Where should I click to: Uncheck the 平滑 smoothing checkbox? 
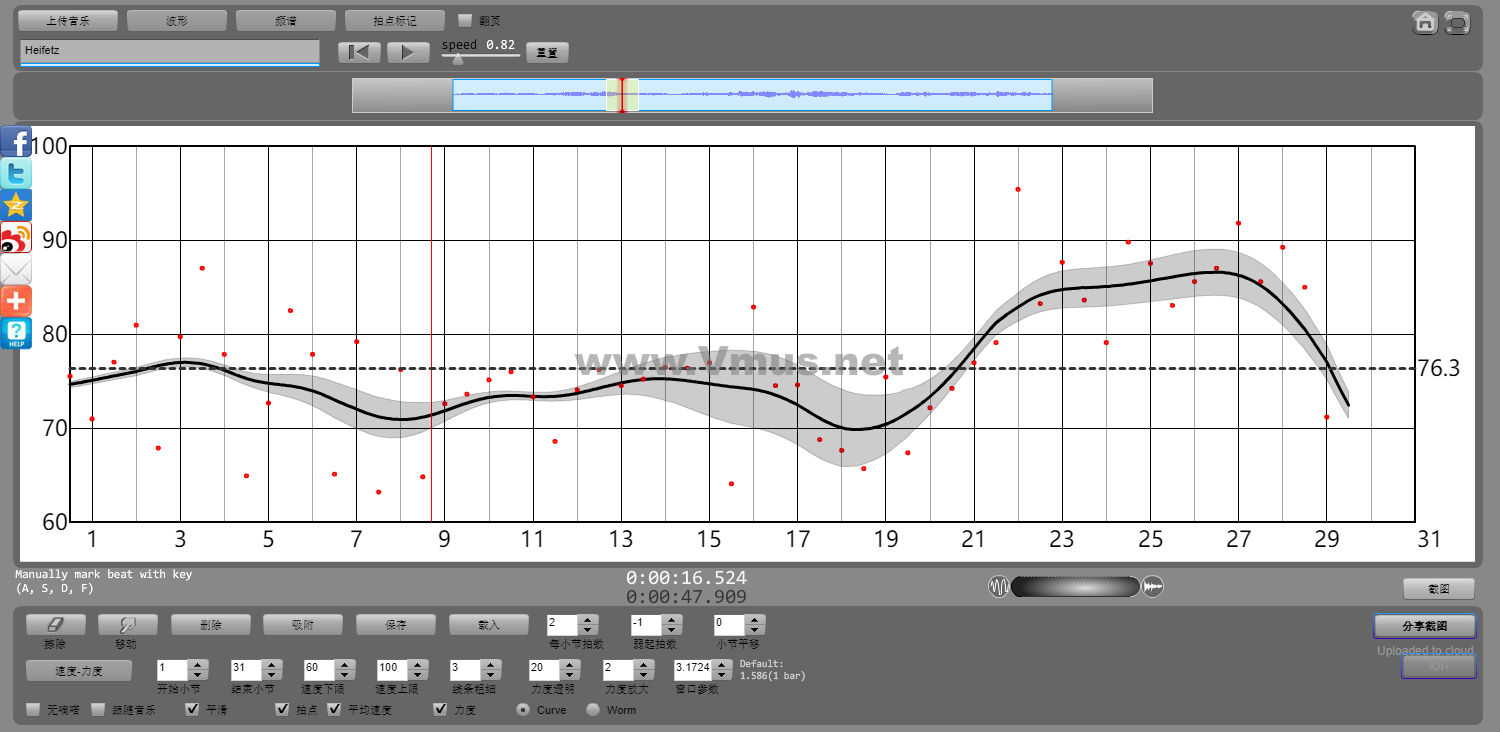point(193,710)
